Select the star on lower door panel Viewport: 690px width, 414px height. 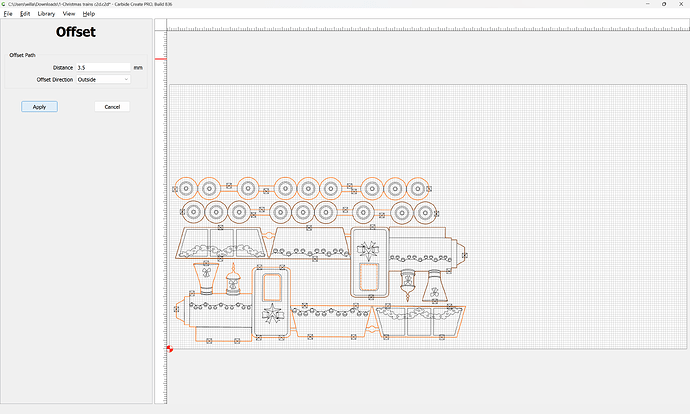[x=270, y=316]
